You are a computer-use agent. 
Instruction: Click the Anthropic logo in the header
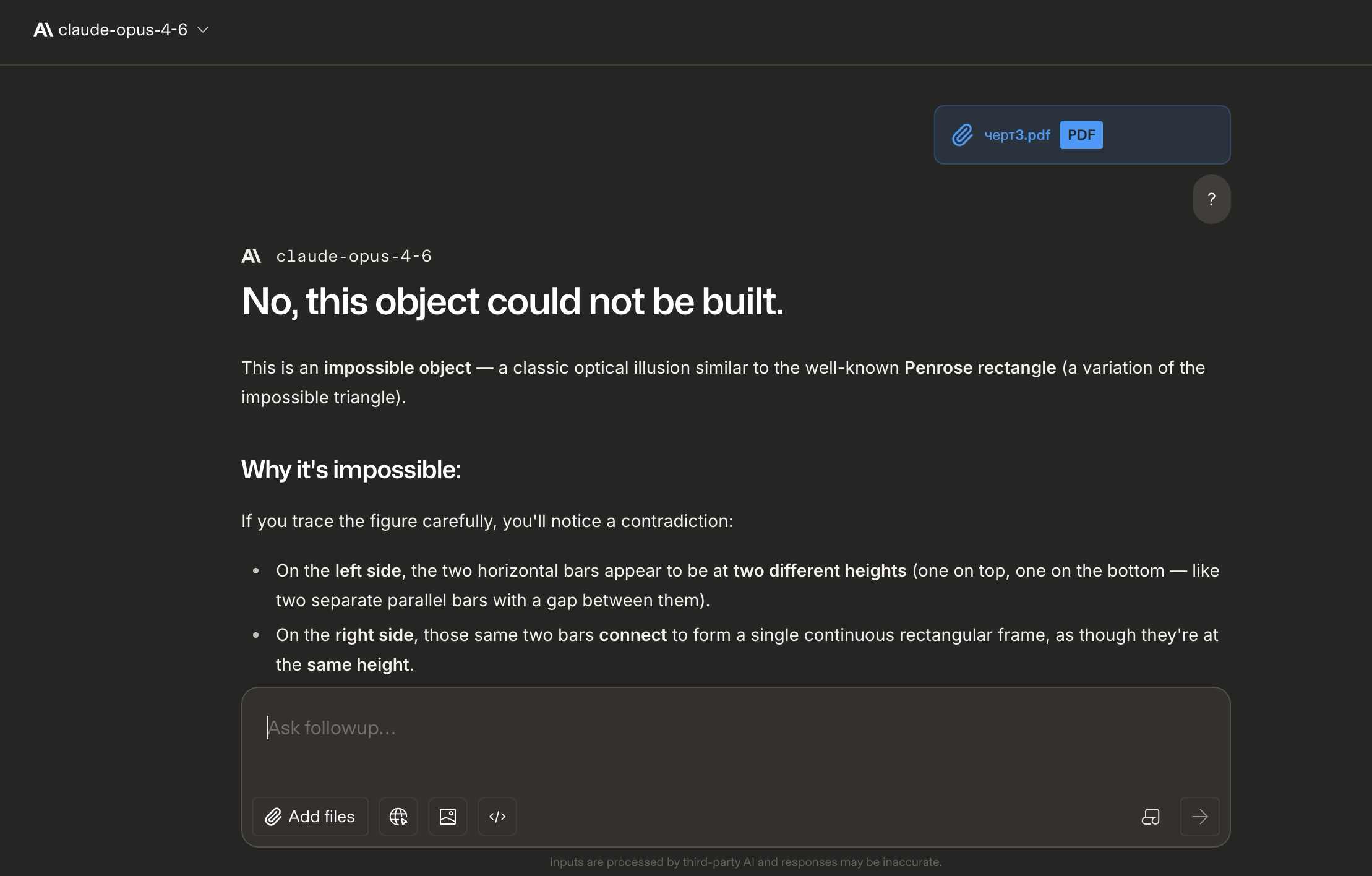(43, 30)
